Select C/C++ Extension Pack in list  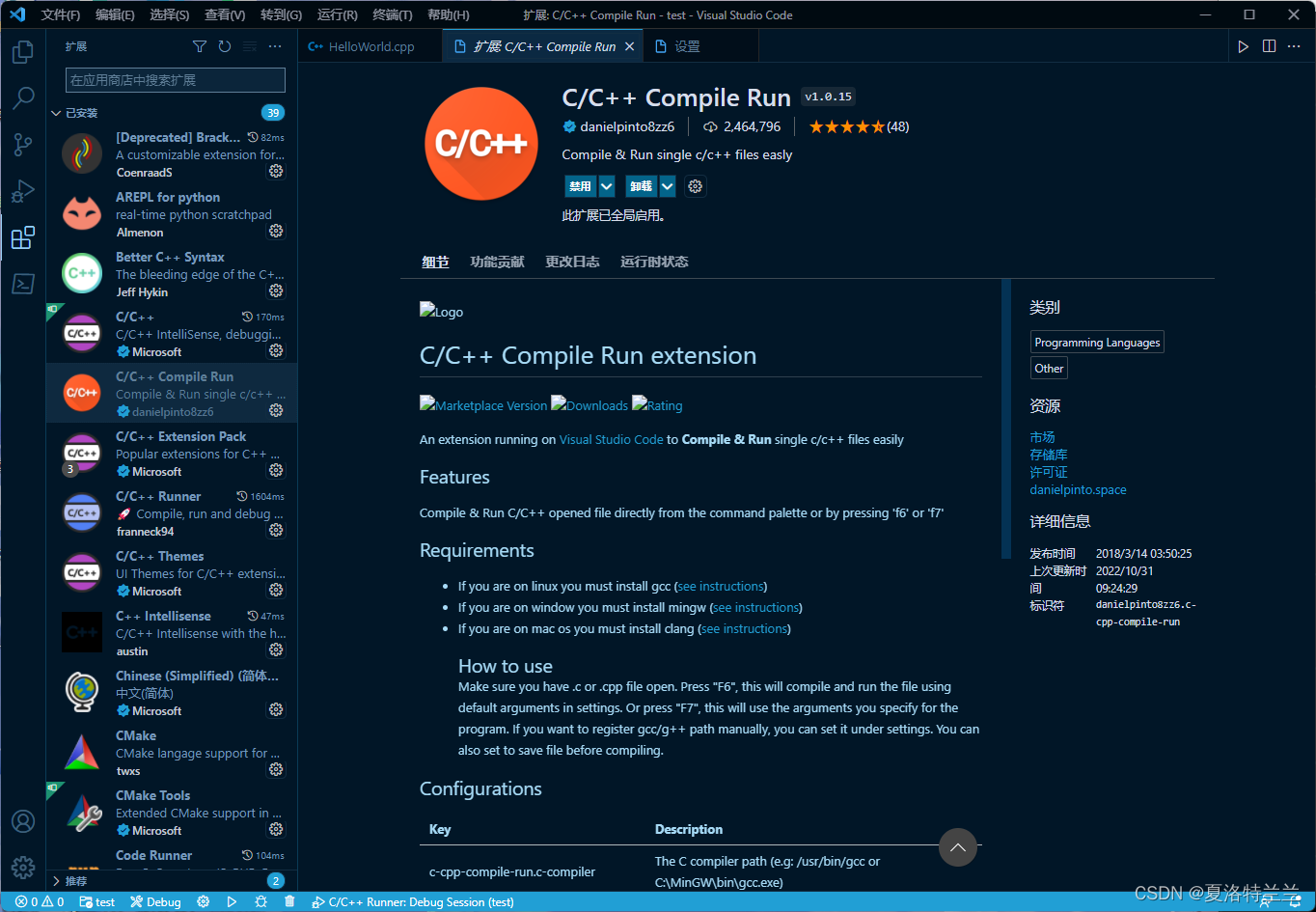click(x=172, y=454)
